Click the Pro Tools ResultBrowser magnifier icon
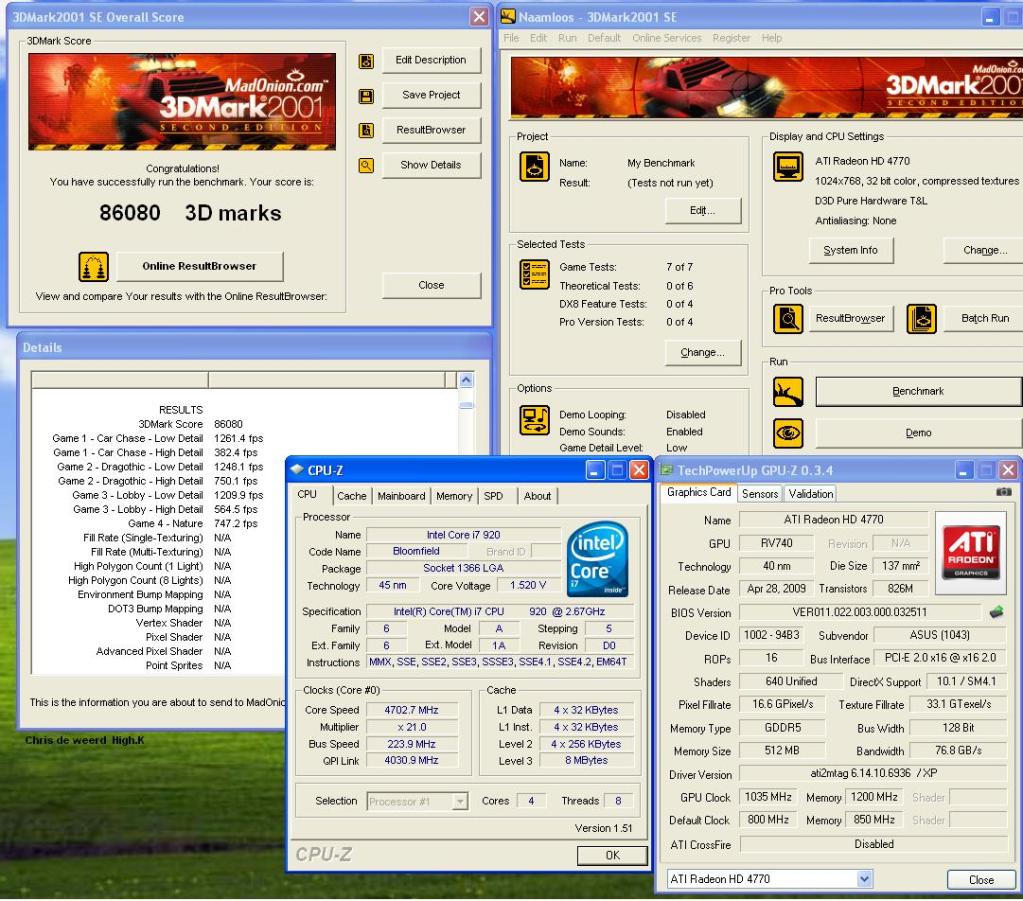This screenshot has width=1023, height=901. pos(787,319)
